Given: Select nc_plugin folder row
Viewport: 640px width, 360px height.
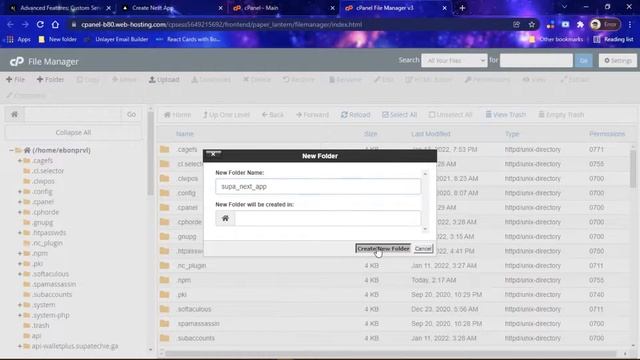Looking at the screenshot, I should [394, 266].
